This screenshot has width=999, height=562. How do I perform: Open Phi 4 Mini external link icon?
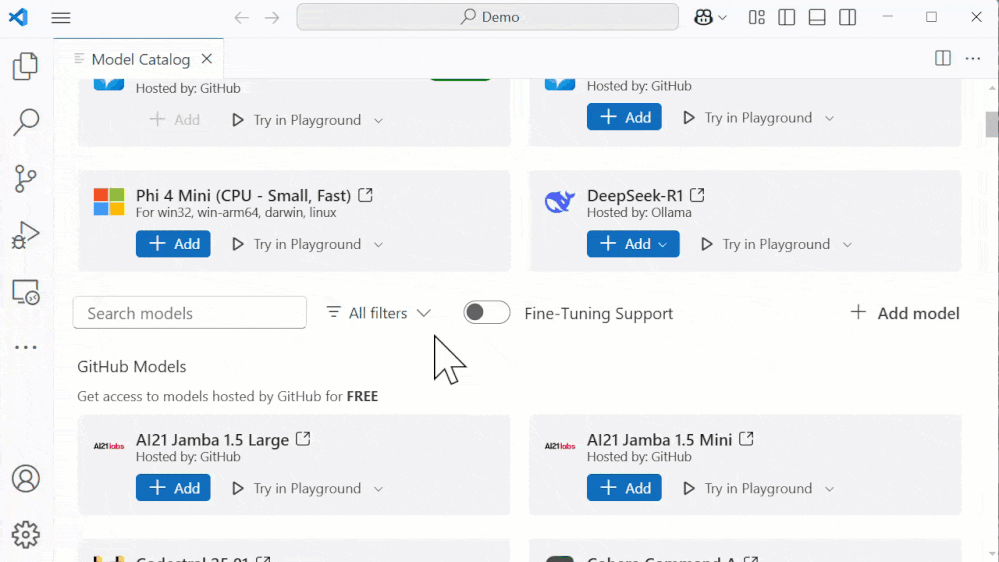coord(366,195)
